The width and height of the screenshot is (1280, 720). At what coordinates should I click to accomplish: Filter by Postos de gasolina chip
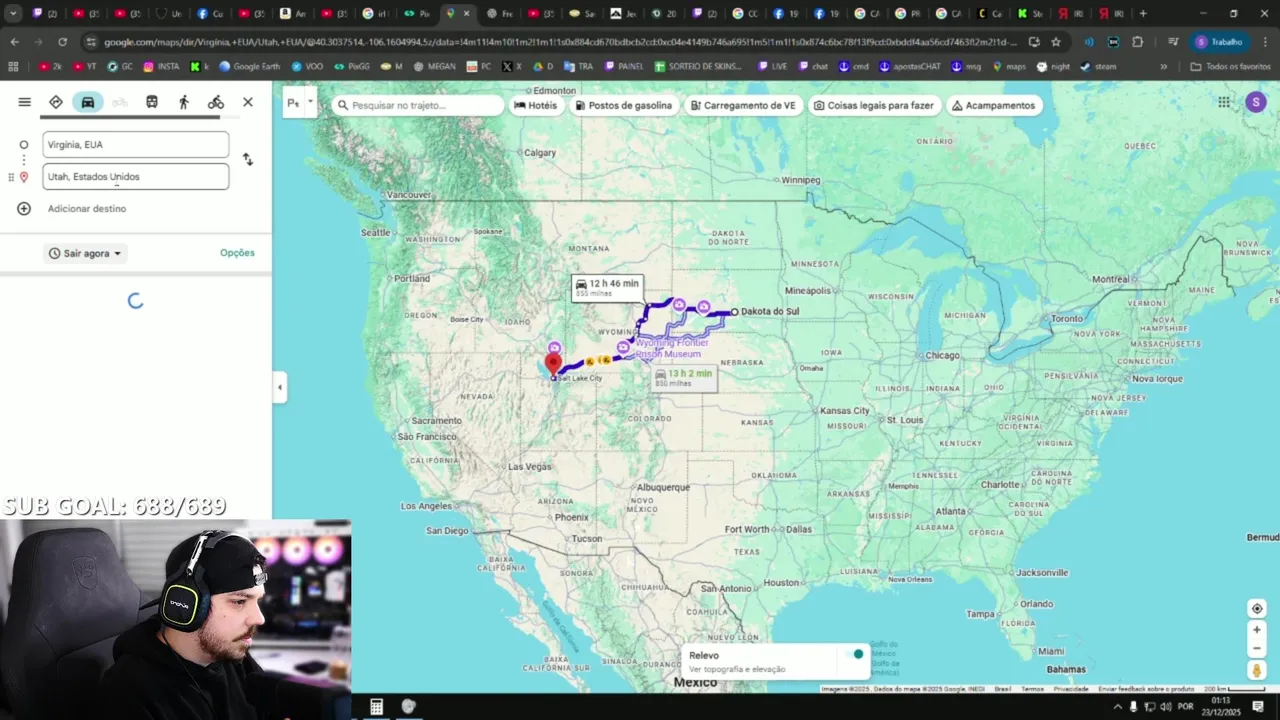tap(624, 105)
